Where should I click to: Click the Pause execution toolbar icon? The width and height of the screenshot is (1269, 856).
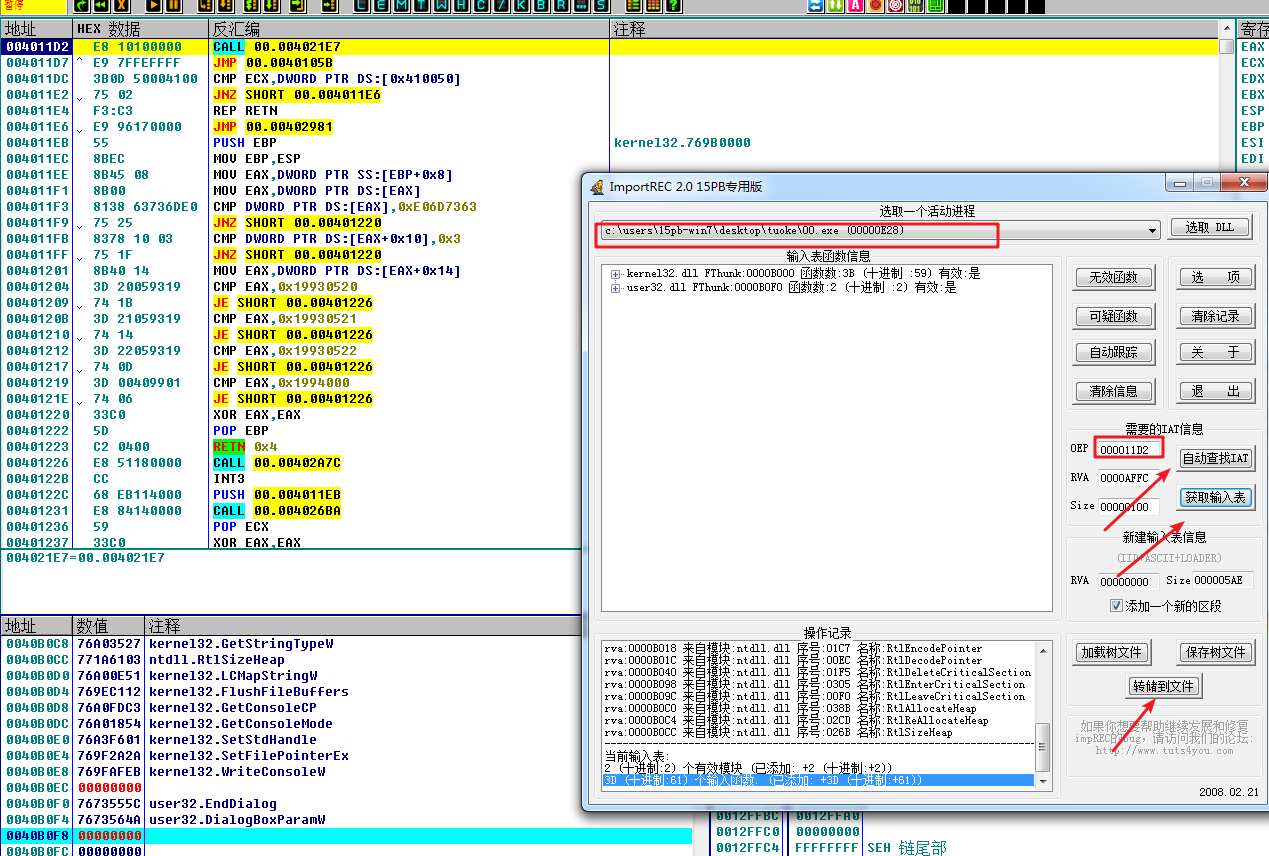click(x=174, y=5)
